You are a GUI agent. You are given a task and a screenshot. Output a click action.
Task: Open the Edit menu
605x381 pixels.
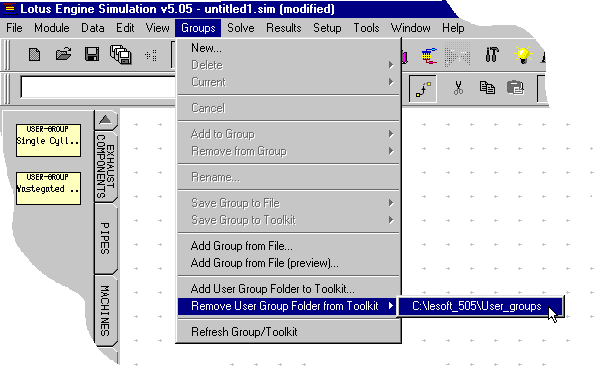[x=125, y=28]
